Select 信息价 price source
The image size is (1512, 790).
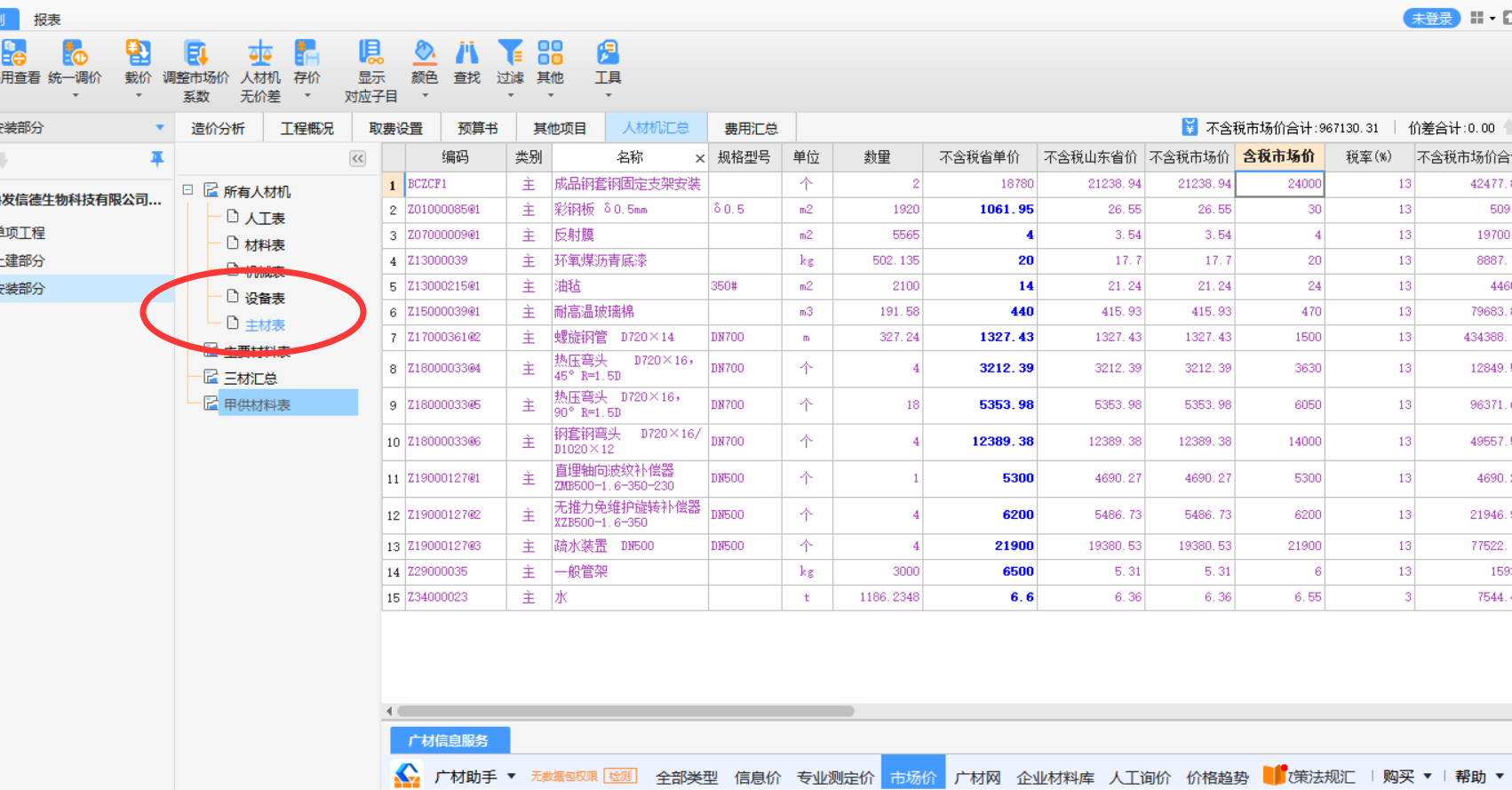click(758, 777)
